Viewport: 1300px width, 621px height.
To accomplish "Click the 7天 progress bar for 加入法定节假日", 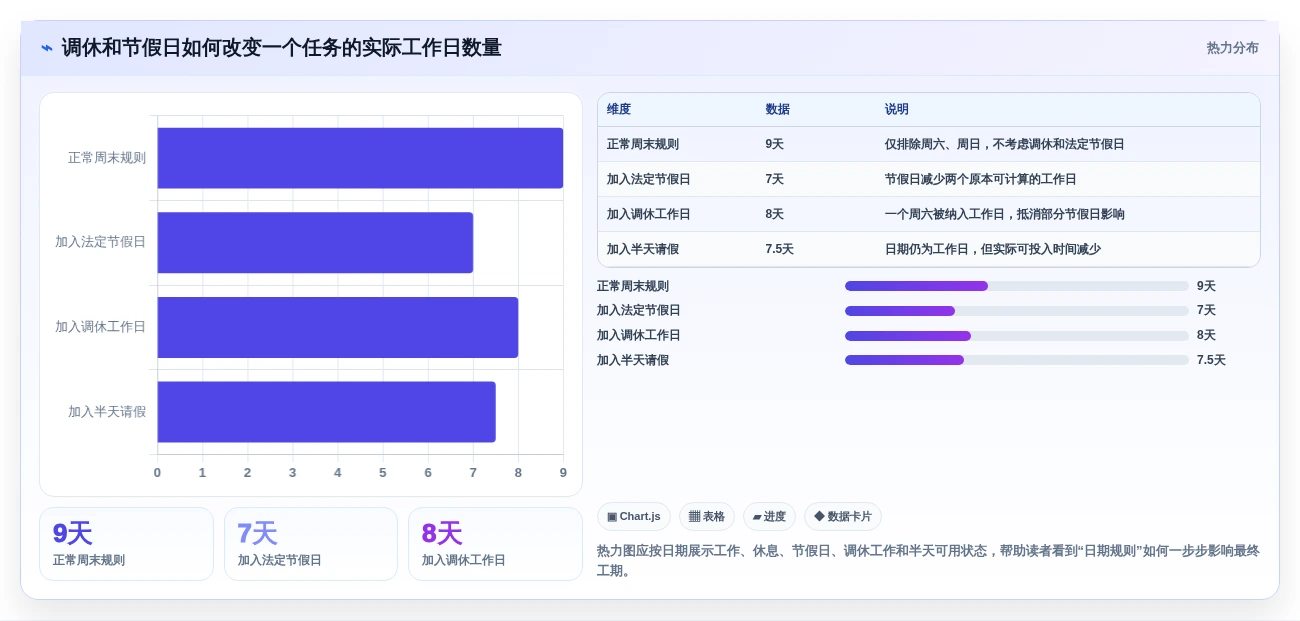I will [1017, 311].
